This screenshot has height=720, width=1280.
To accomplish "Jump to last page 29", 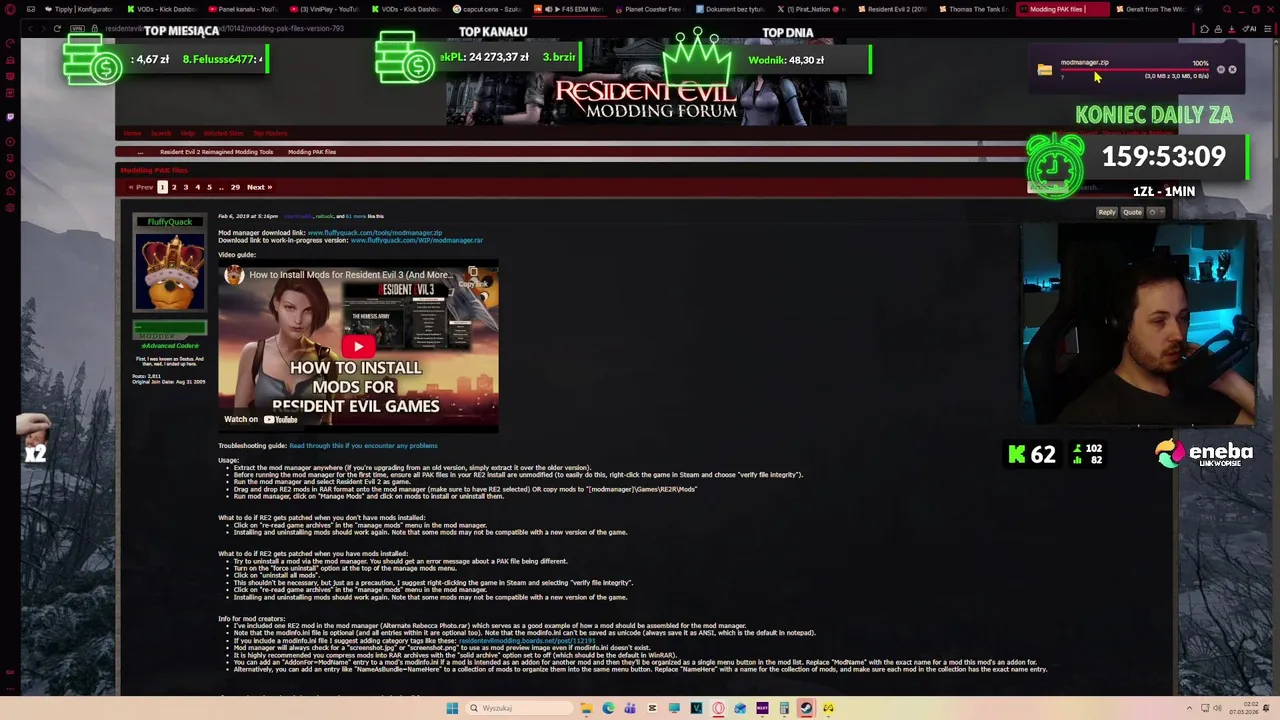I will point(235,187).
